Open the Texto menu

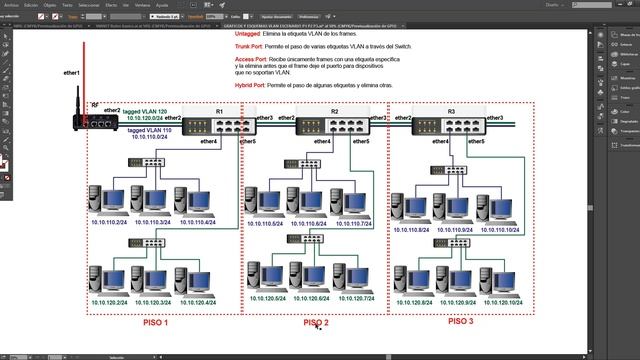pos(67,5)
